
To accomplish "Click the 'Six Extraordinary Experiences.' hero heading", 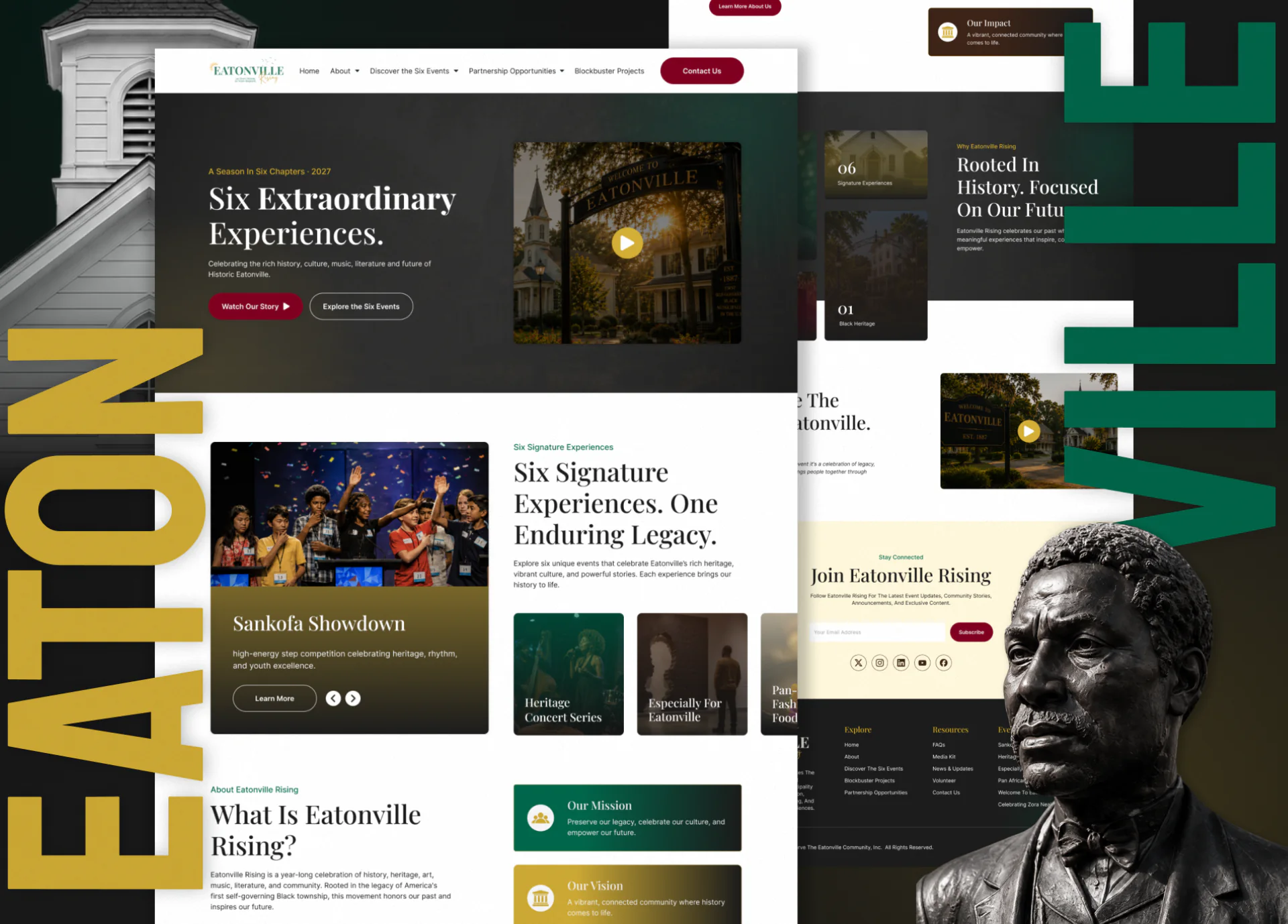I will 332,216.
